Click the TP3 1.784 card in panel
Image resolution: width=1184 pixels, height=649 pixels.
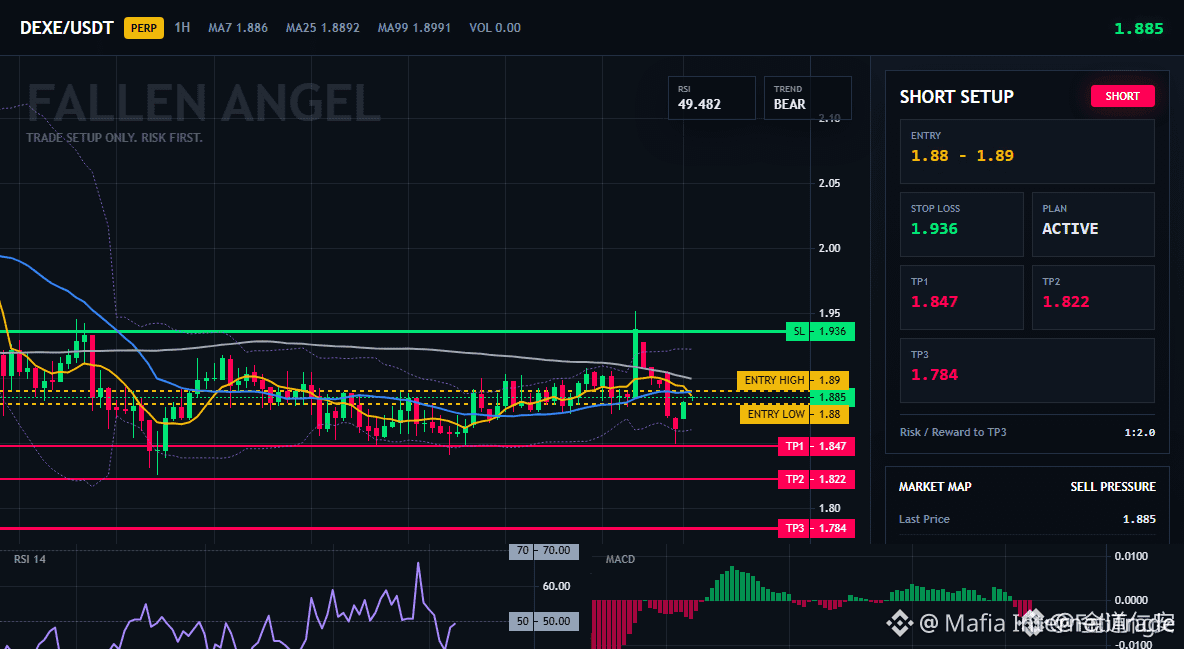(x=1027, y=370)
